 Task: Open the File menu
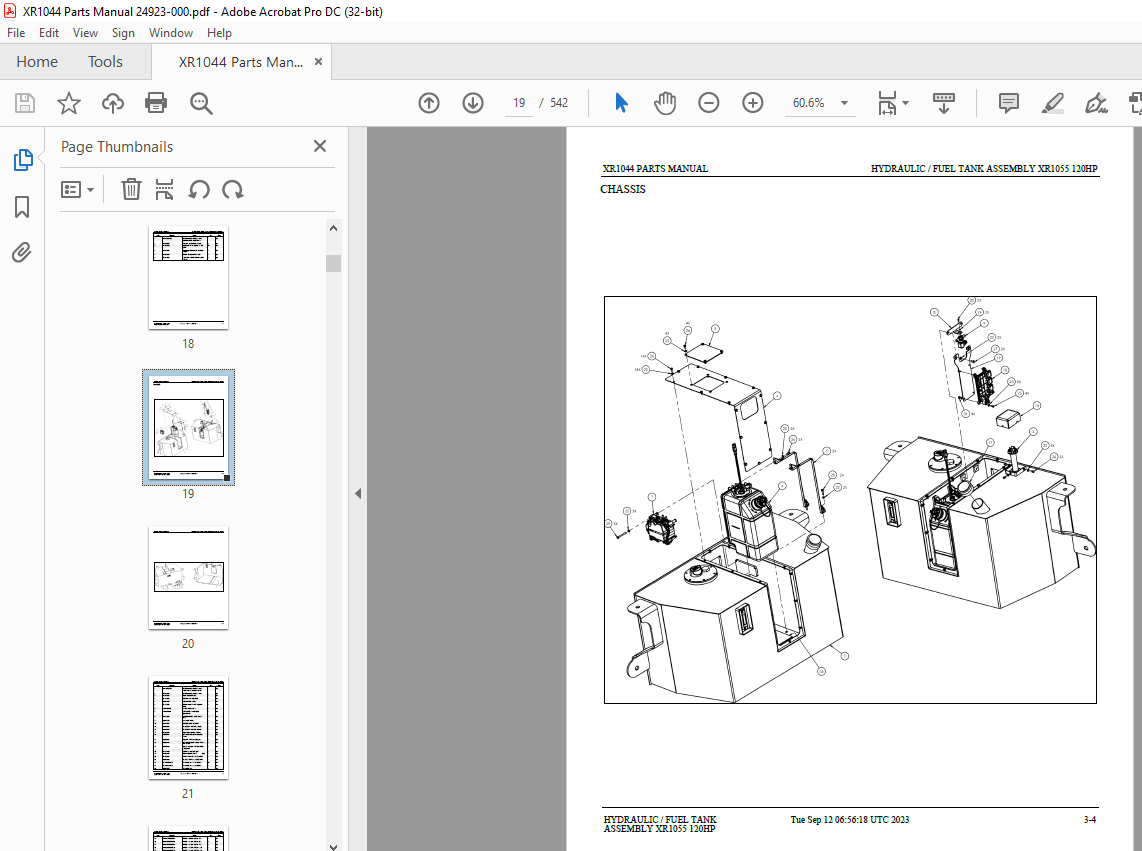[x=16, y=33]
